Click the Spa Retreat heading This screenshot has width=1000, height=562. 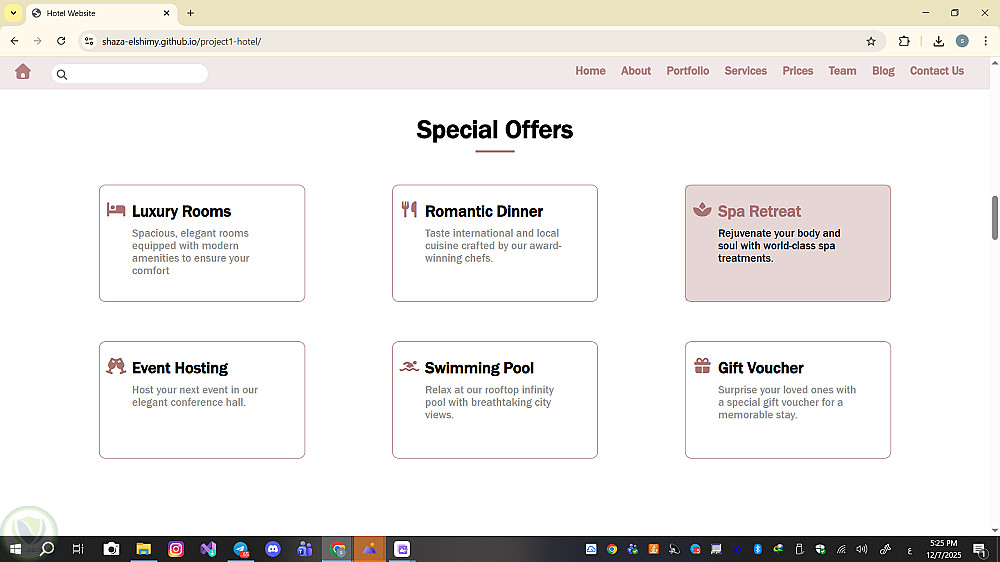(x=759, y=211)
